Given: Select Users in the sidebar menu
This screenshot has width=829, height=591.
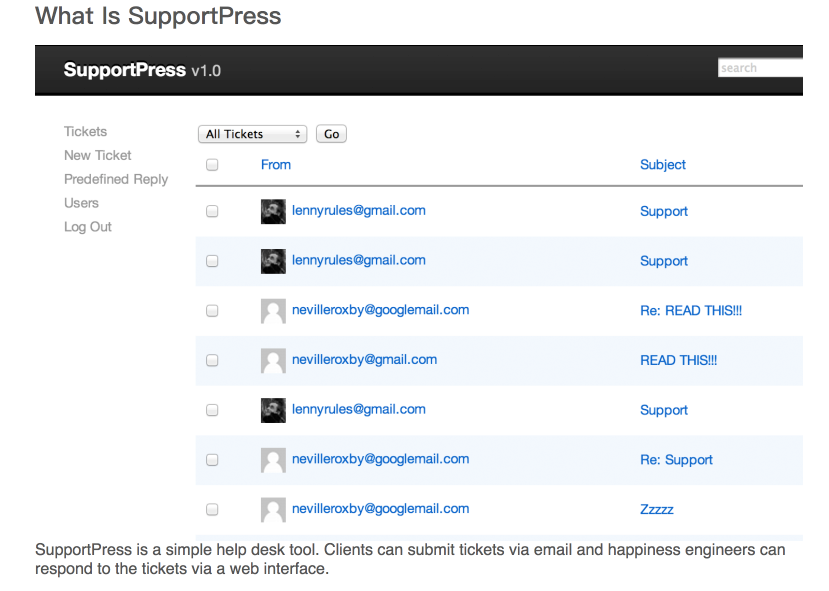Looking at the screenshot, I should [x=81, y=203].
